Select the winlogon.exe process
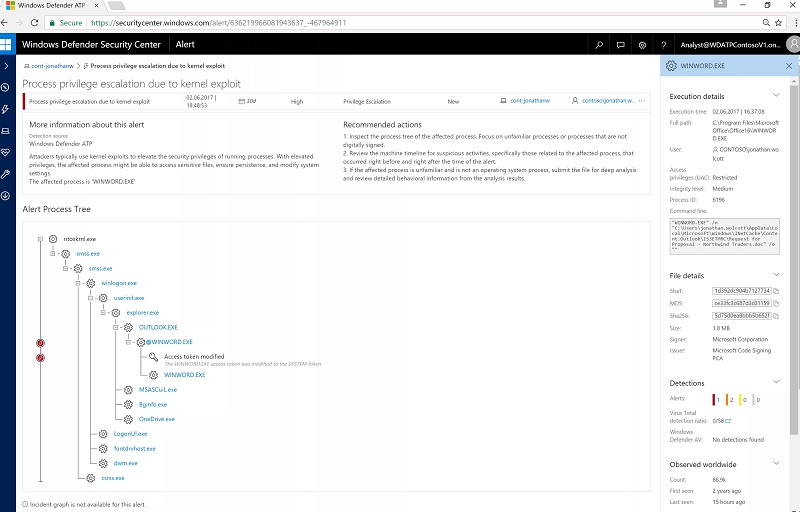The image size is (800, 512). 119,283
